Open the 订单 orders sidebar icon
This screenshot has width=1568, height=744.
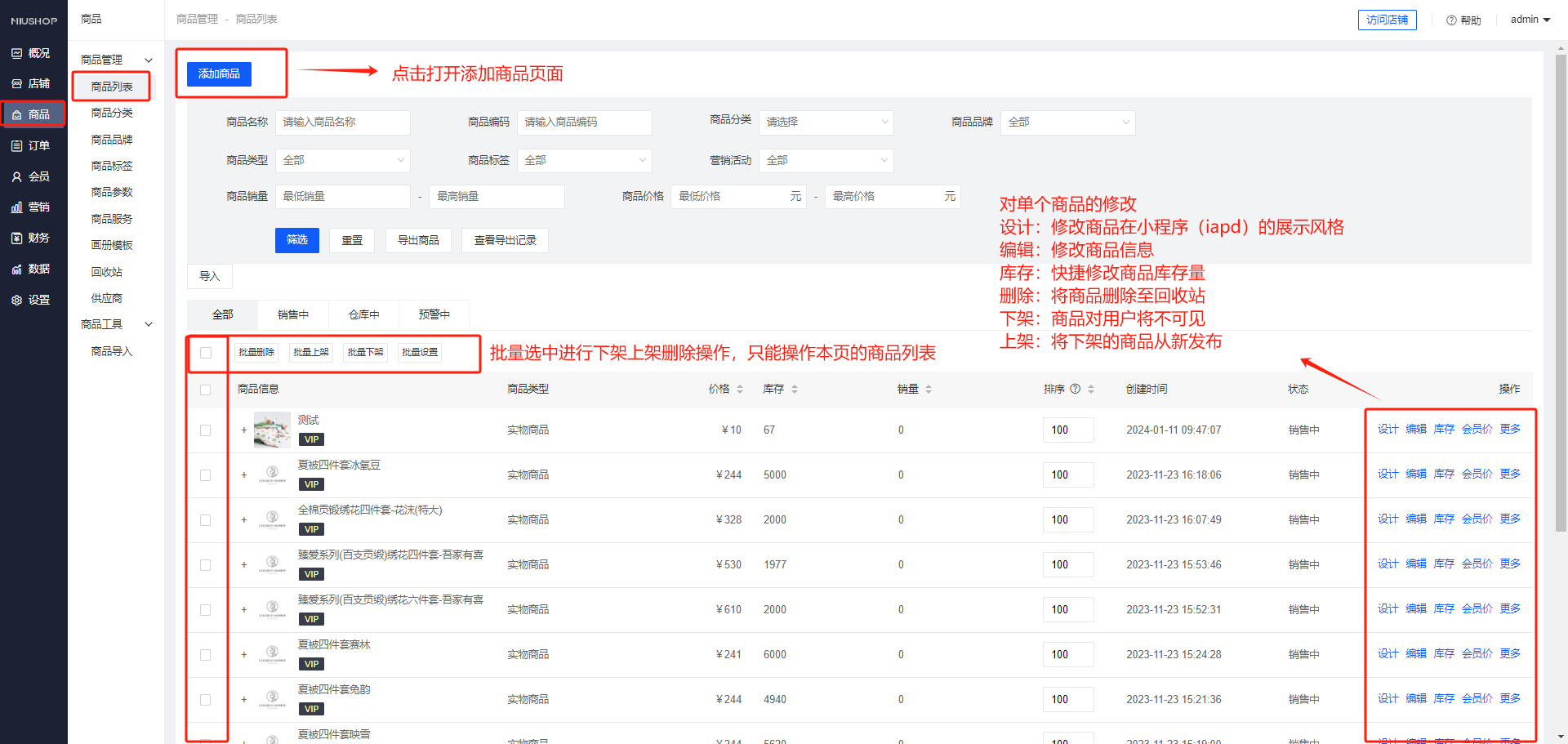(x=17, y=145)
